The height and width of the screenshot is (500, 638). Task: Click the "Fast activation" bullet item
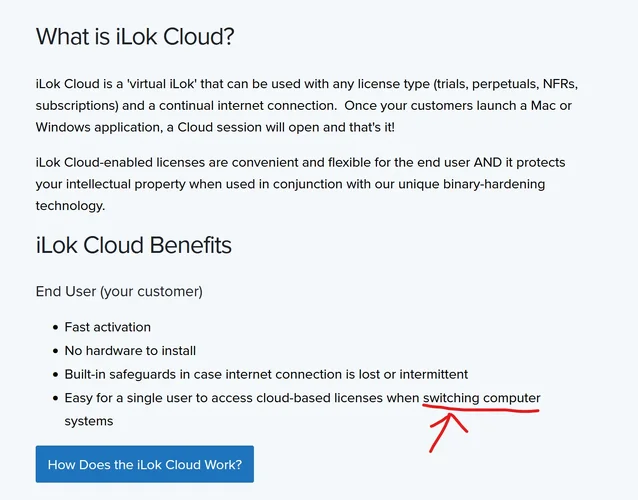(110, 327)
